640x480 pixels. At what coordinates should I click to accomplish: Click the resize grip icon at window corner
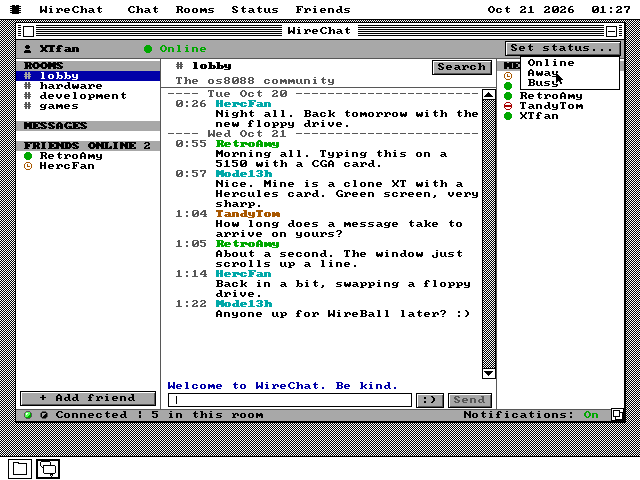click(x=617, y=415)
